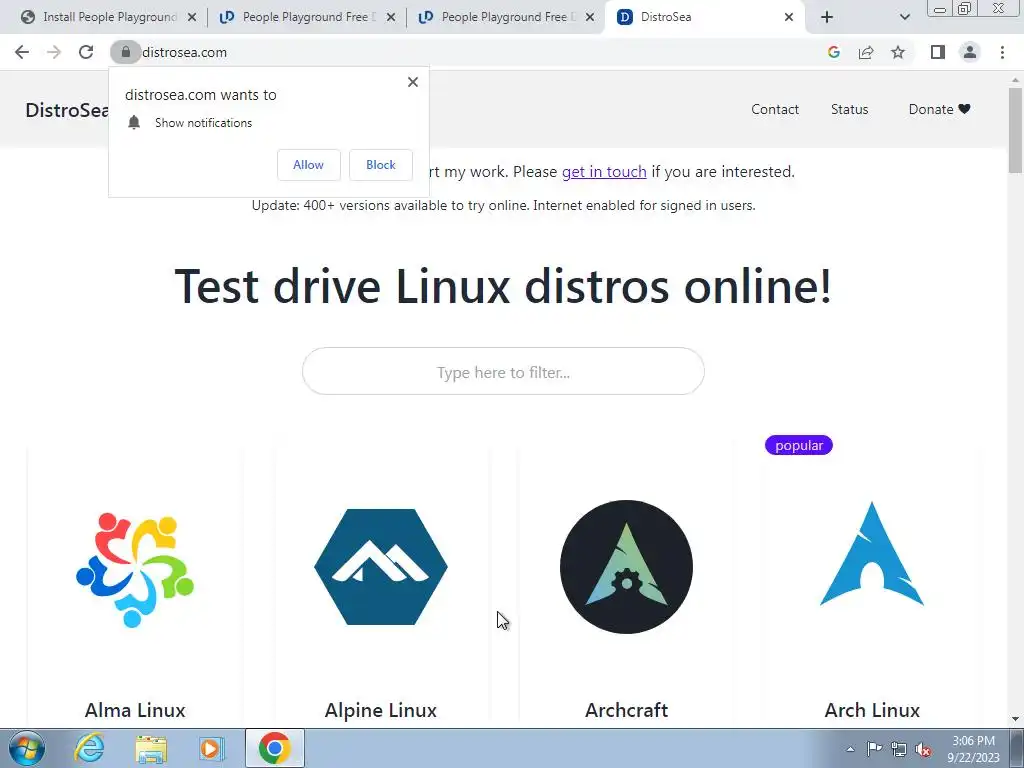Reload the distrosea.com page
Image resolution: width=1024 pixels, height=768 pixels.
click(x=86, y=52)
